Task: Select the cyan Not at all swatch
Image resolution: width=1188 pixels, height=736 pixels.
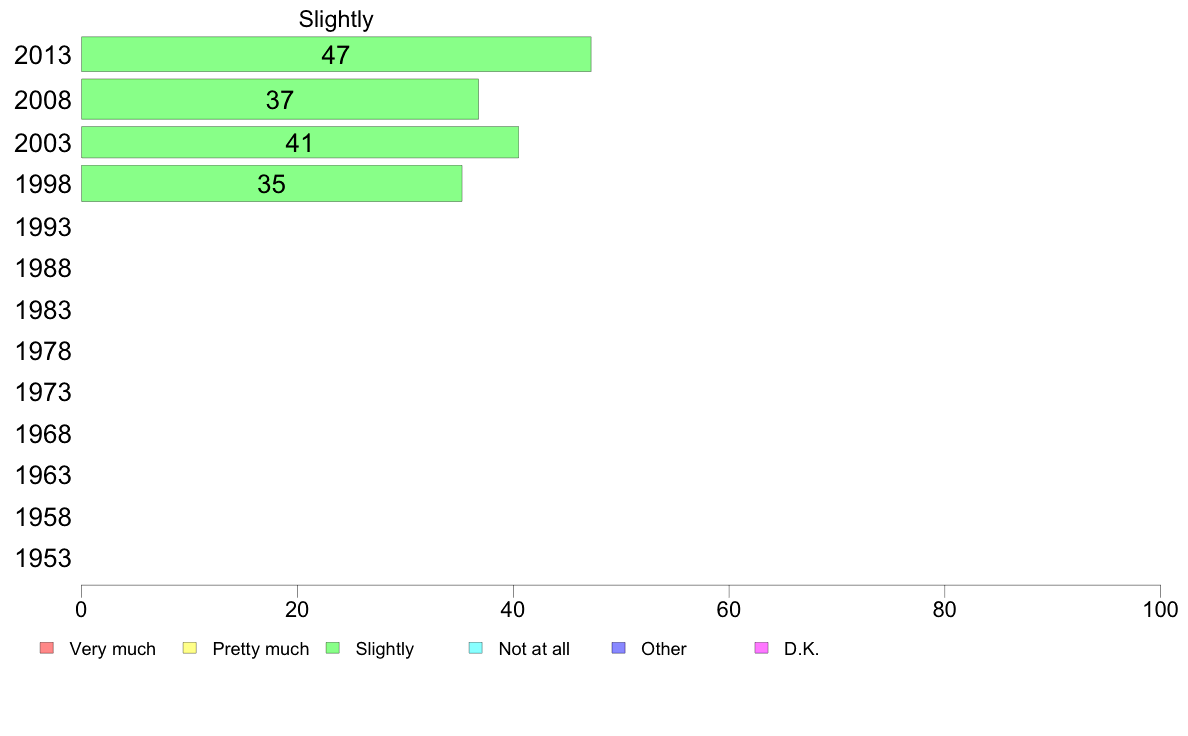Action: 476,648
